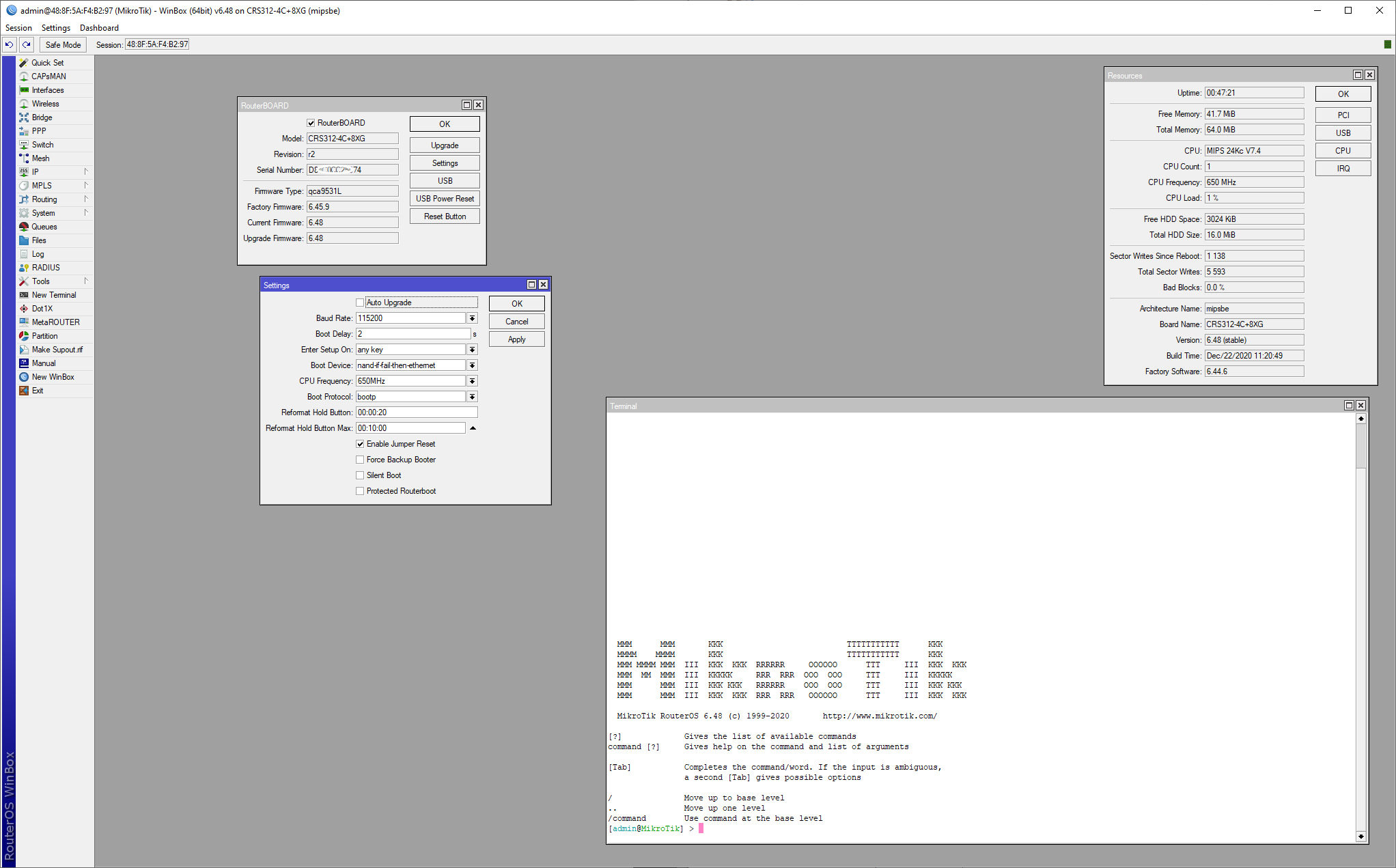Expand the Boot Device dropdown
Screen dimensions: 1396x868
(472, 365)
